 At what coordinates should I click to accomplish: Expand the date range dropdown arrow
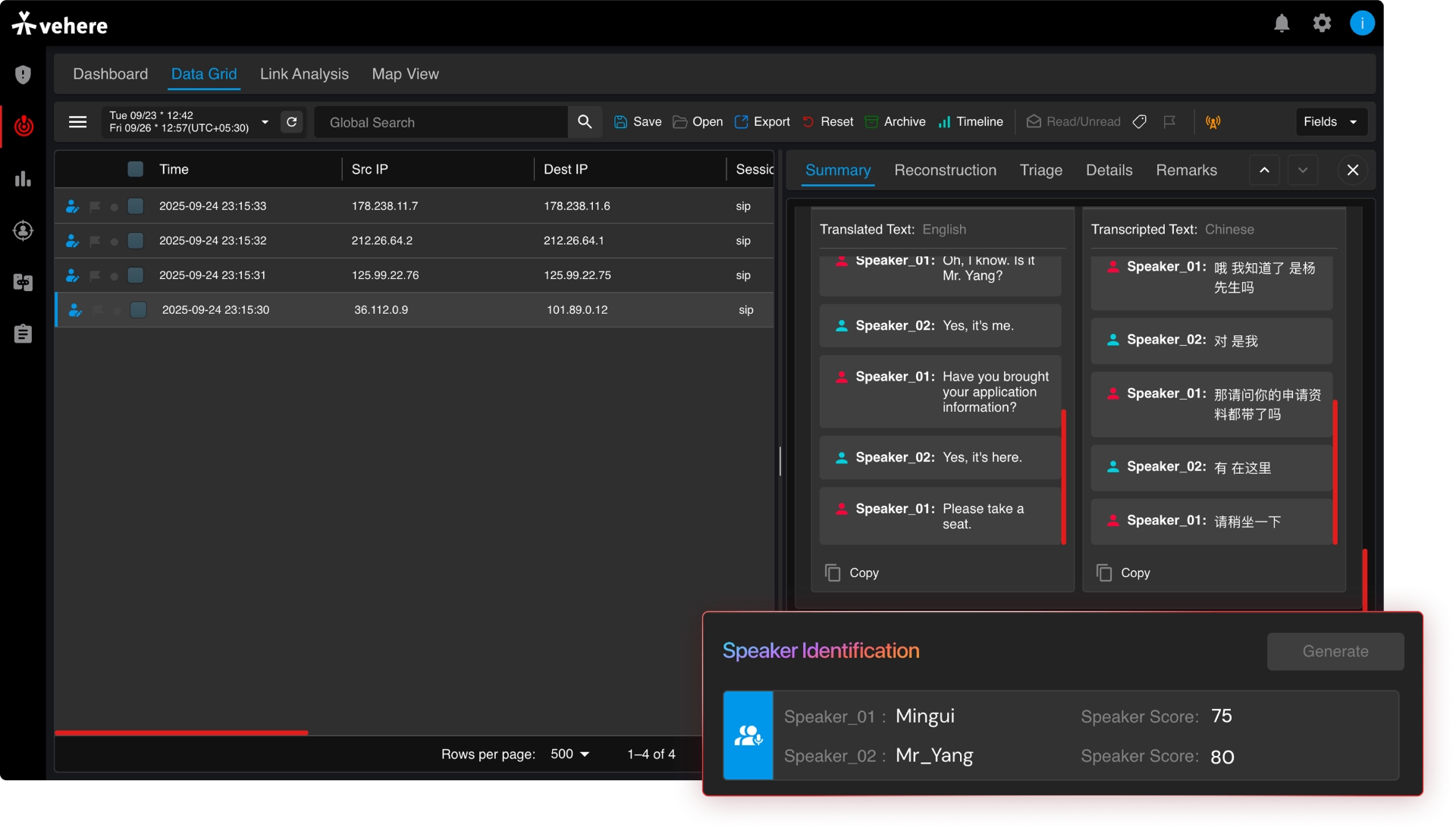pos(265,122)
